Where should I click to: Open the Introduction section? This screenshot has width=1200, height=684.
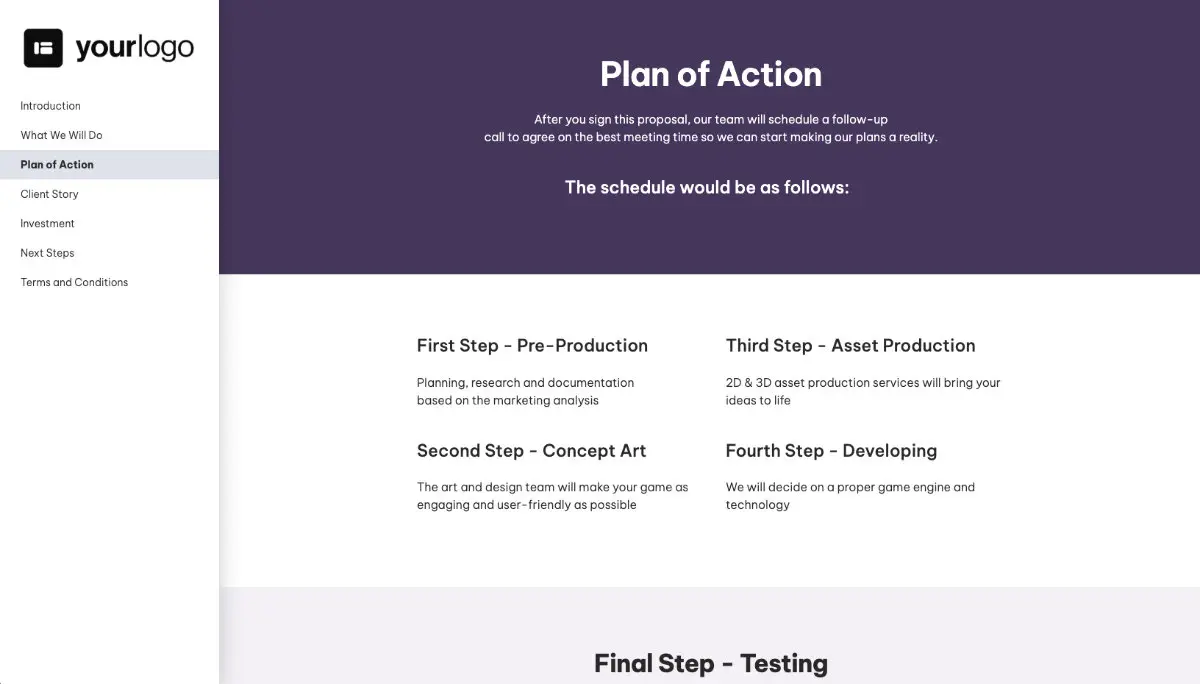tap(50, 105)
